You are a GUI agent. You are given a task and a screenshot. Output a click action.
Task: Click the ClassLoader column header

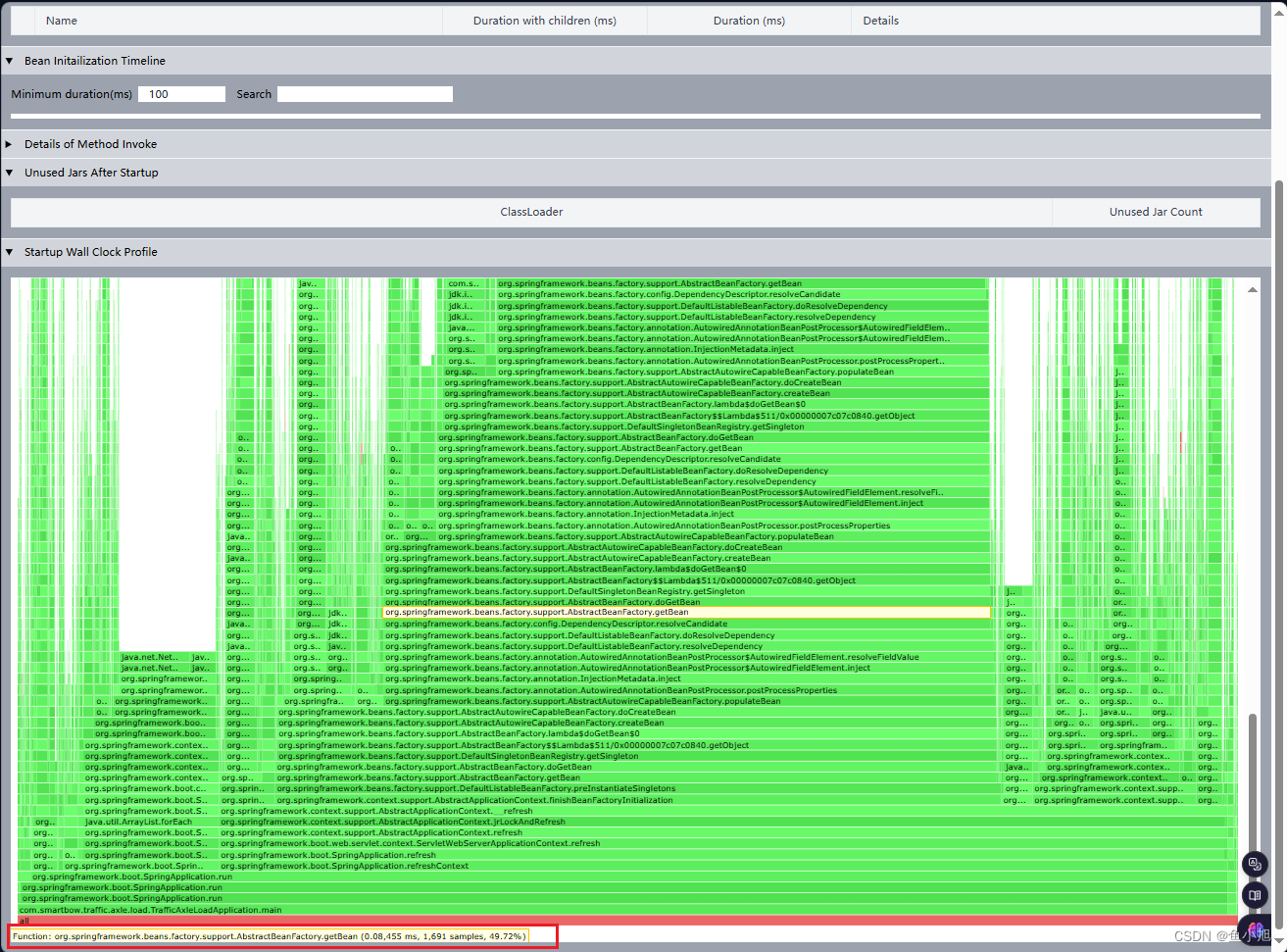tap(531, 212)
